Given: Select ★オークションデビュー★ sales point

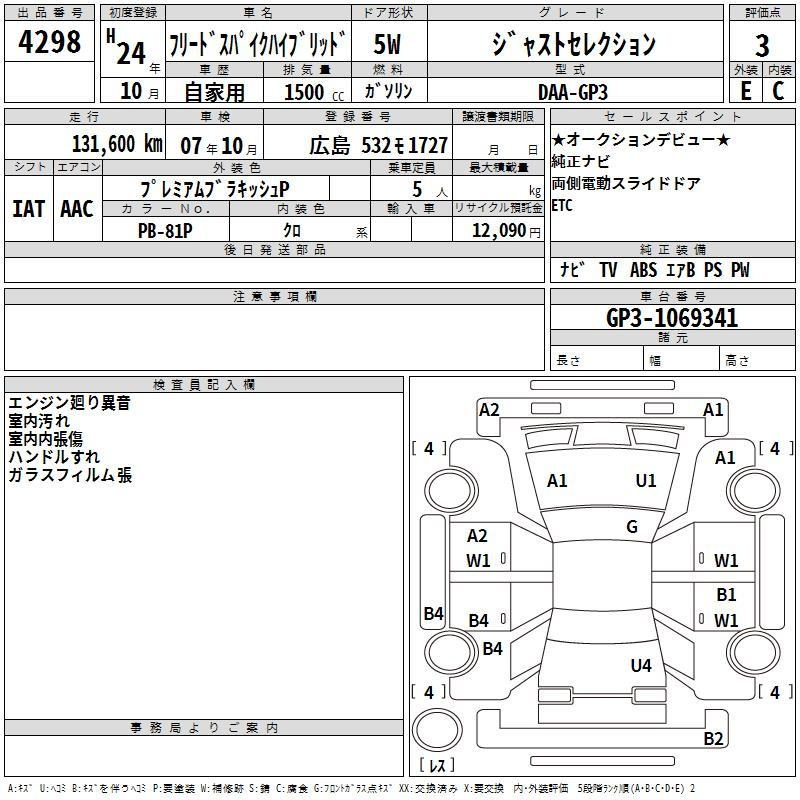Looking at the screenshot, I should [x=641, y=139].
